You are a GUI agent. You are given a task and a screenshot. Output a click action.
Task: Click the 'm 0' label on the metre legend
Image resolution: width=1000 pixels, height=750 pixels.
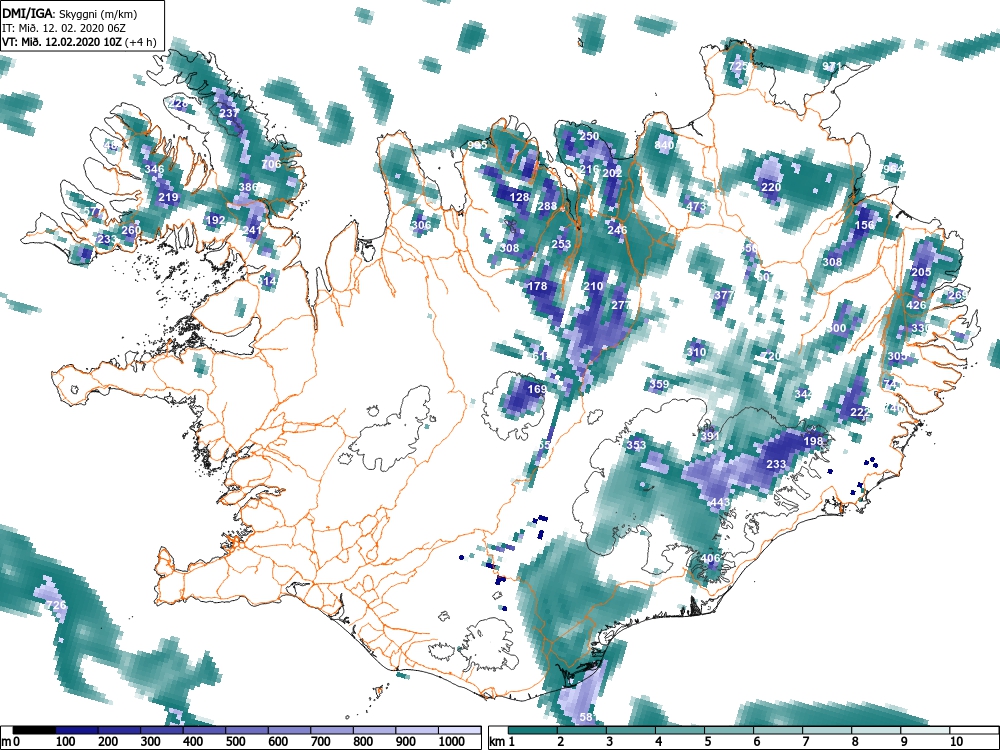[x=11, y=742]
